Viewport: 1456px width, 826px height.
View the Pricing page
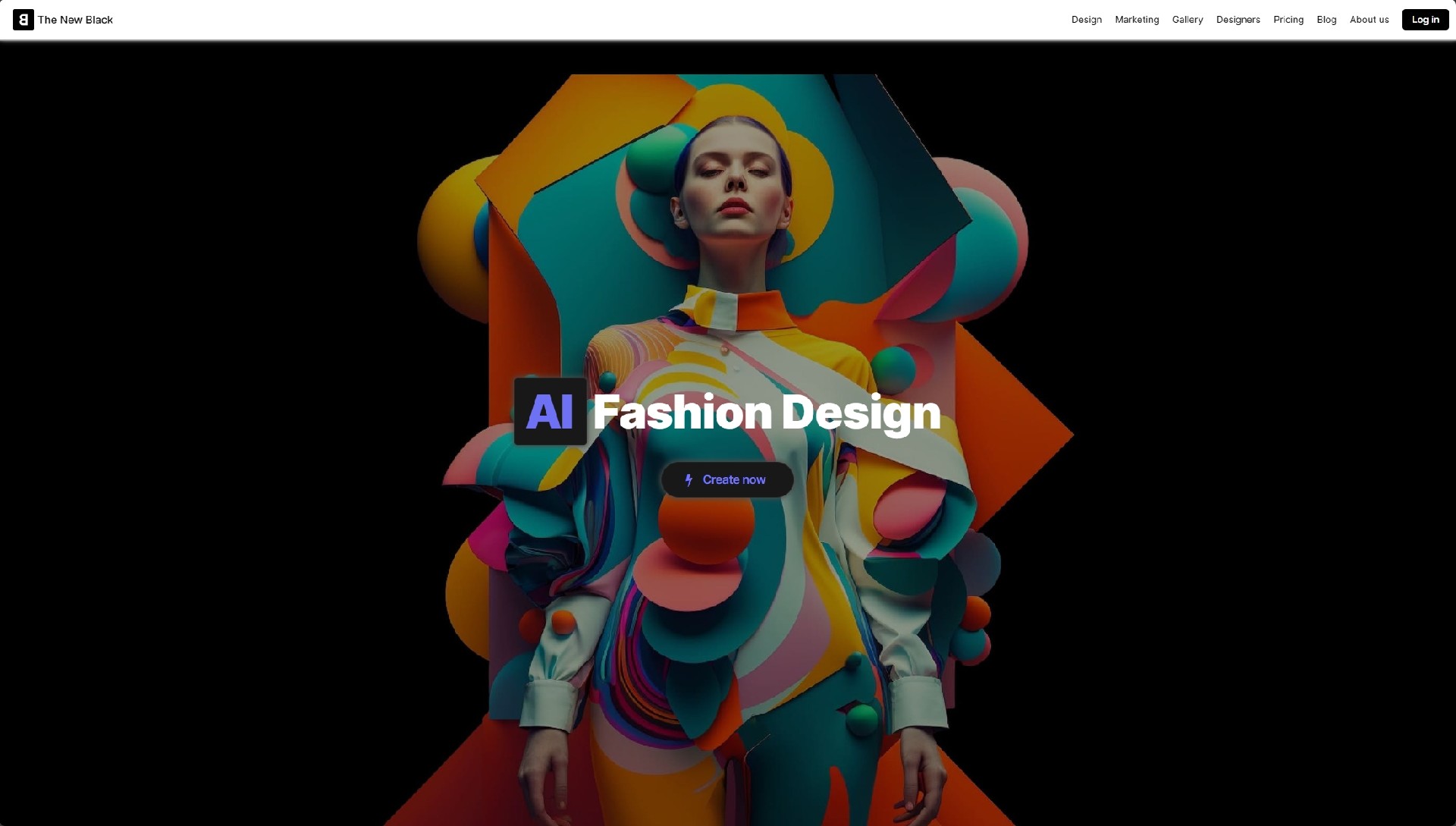1288,20
